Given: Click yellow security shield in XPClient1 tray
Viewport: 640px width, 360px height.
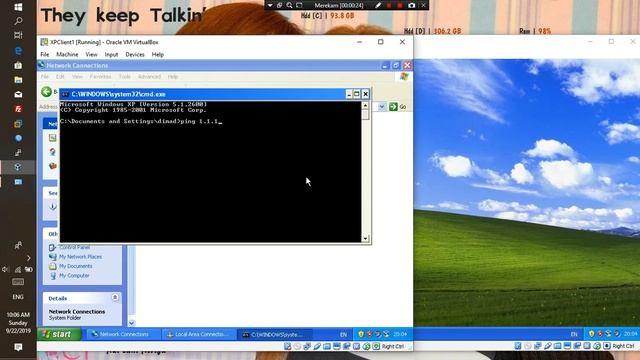Looking at the screenshot, I should click(x=361, y=334).
